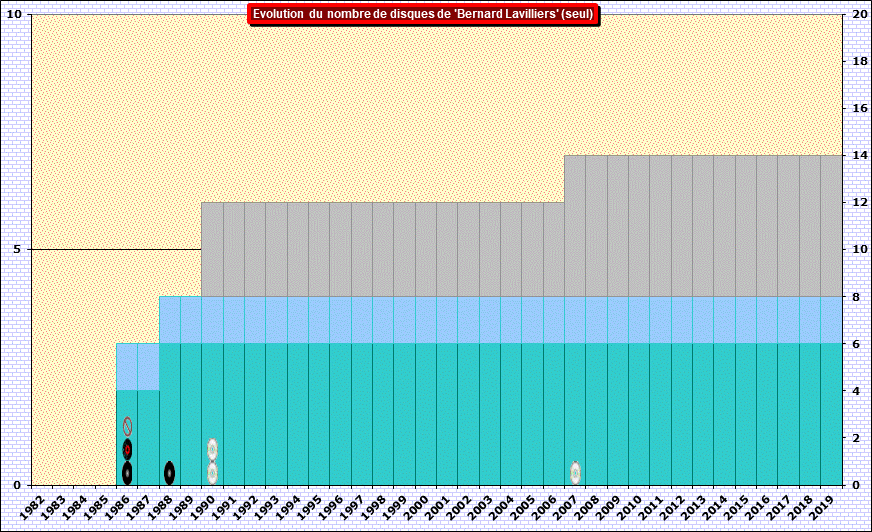Click the CD icon in 2007

click(575, 472)
